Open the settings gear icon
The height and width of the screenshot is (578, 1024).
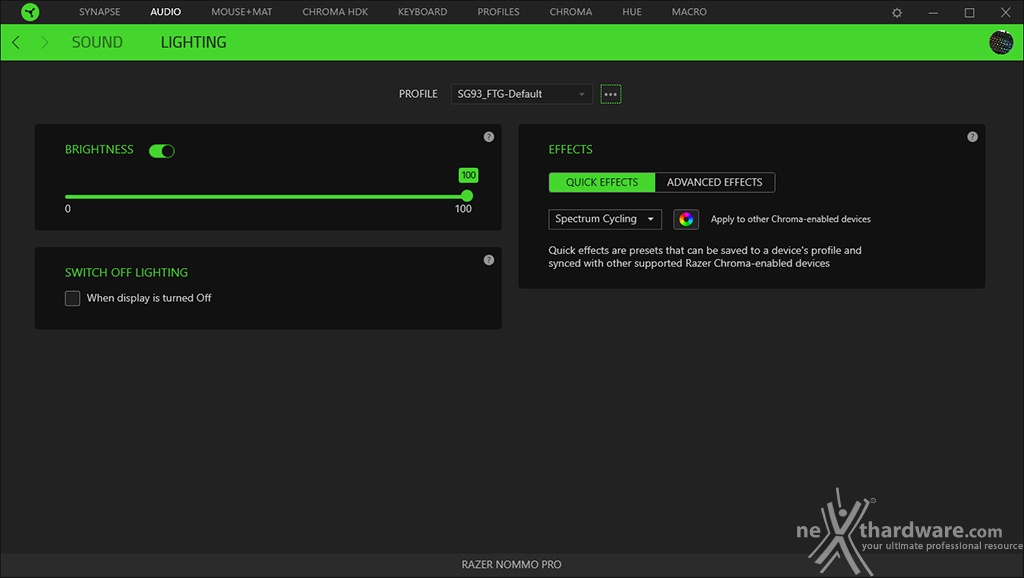coord(897,12)
